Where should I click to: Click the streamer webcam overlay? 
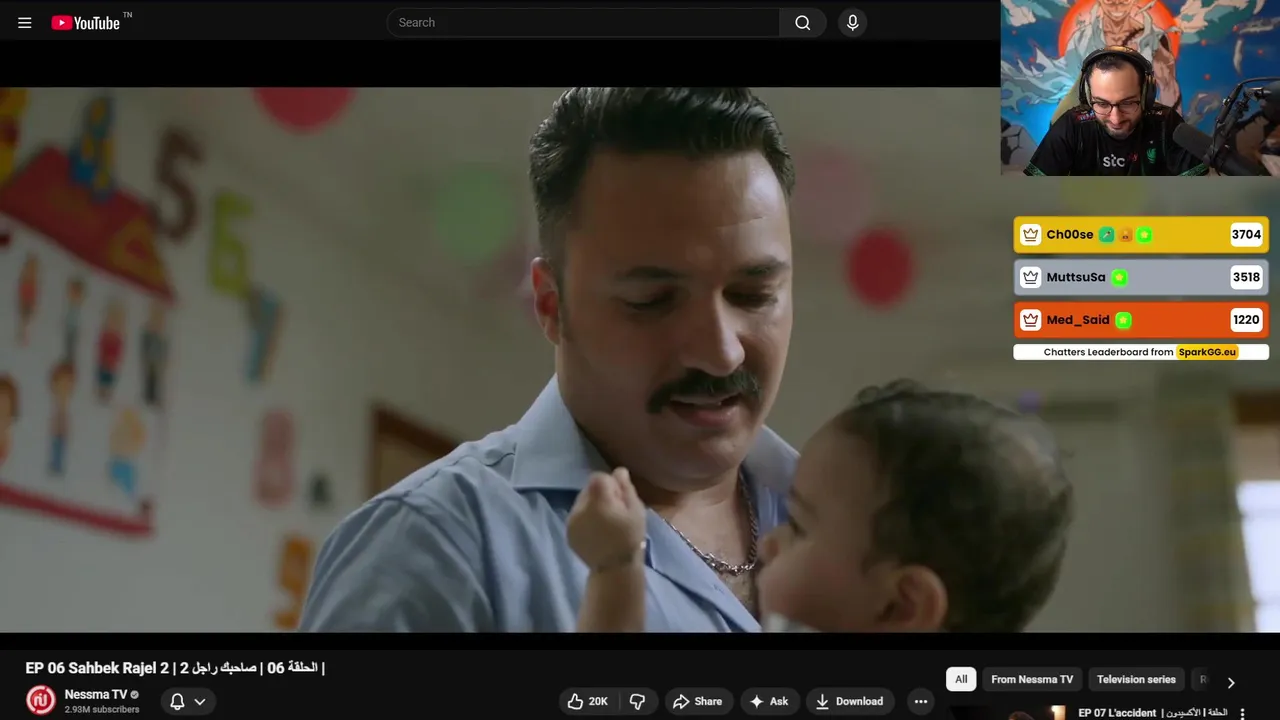pos(1140,88)
